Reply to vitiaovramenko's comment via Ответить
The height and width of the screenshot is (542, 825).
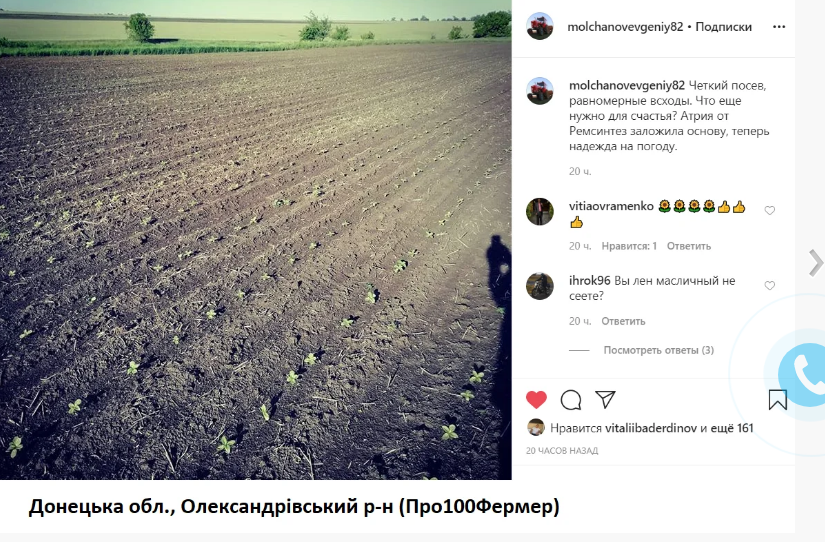click(689, 246)
